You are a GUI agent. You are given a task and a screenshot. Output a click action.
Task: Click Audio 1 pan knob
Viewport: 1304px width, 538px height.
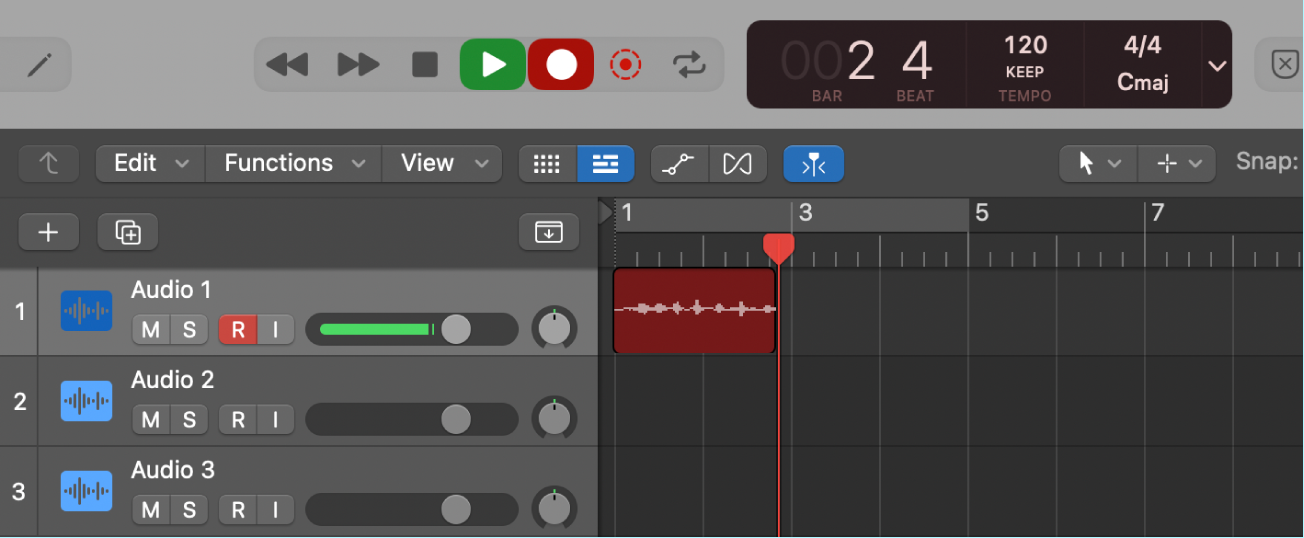click(x=555, y=328)
